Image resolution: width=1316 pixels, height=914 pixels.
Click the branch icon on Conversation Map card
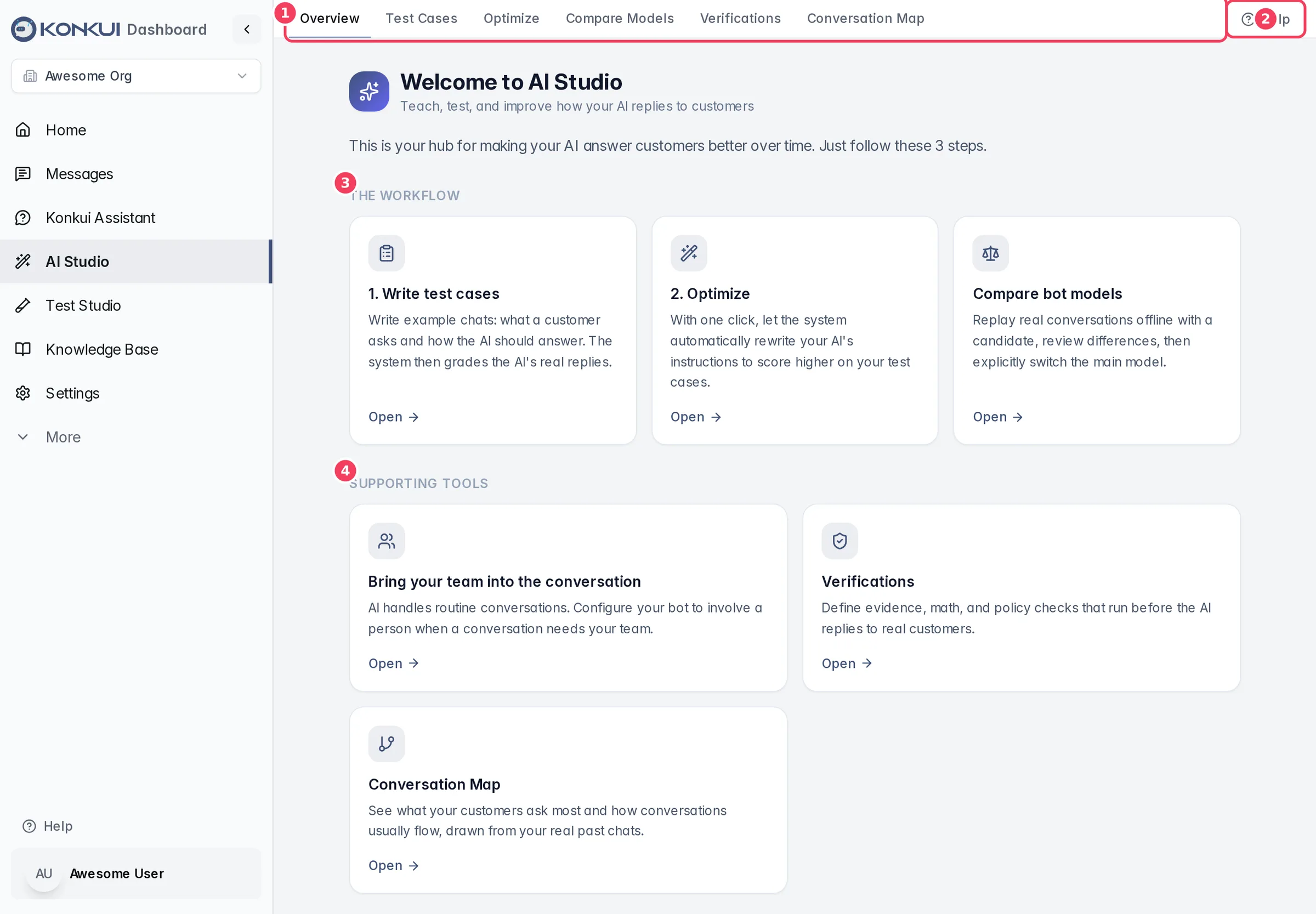click(x=387, y=744)
